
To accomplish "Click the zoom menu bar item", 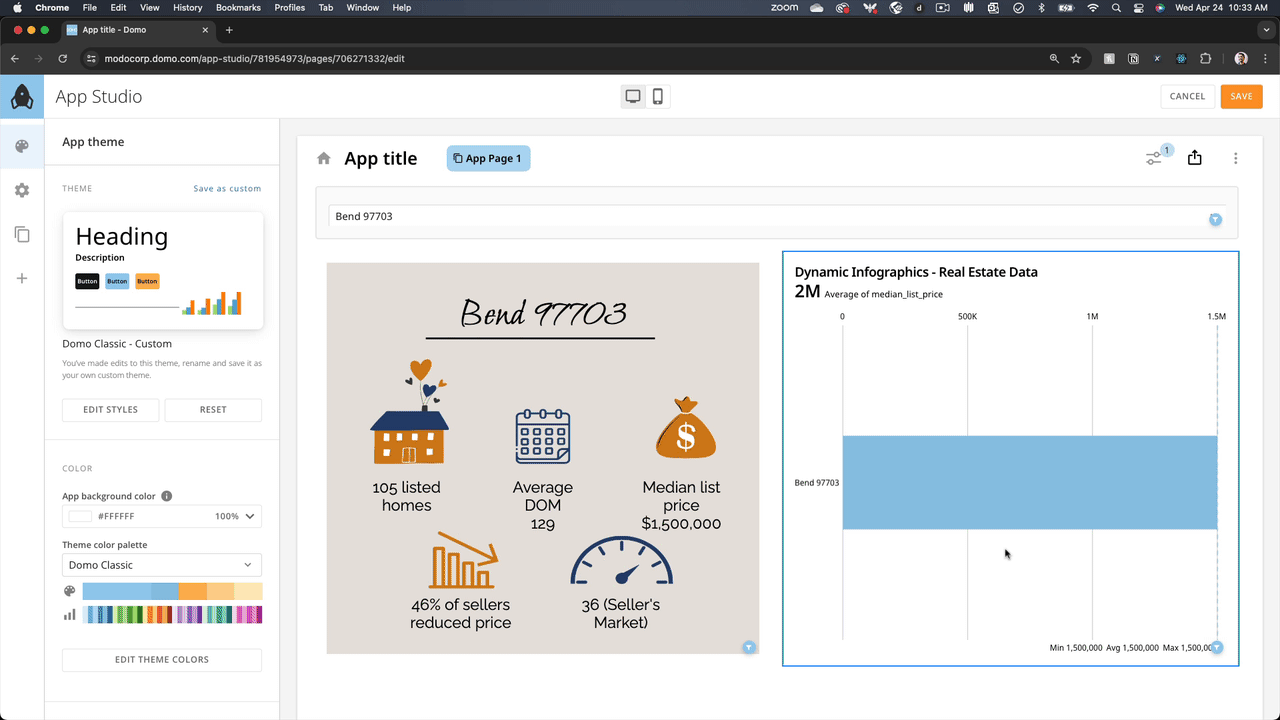I will click(785, 7).
